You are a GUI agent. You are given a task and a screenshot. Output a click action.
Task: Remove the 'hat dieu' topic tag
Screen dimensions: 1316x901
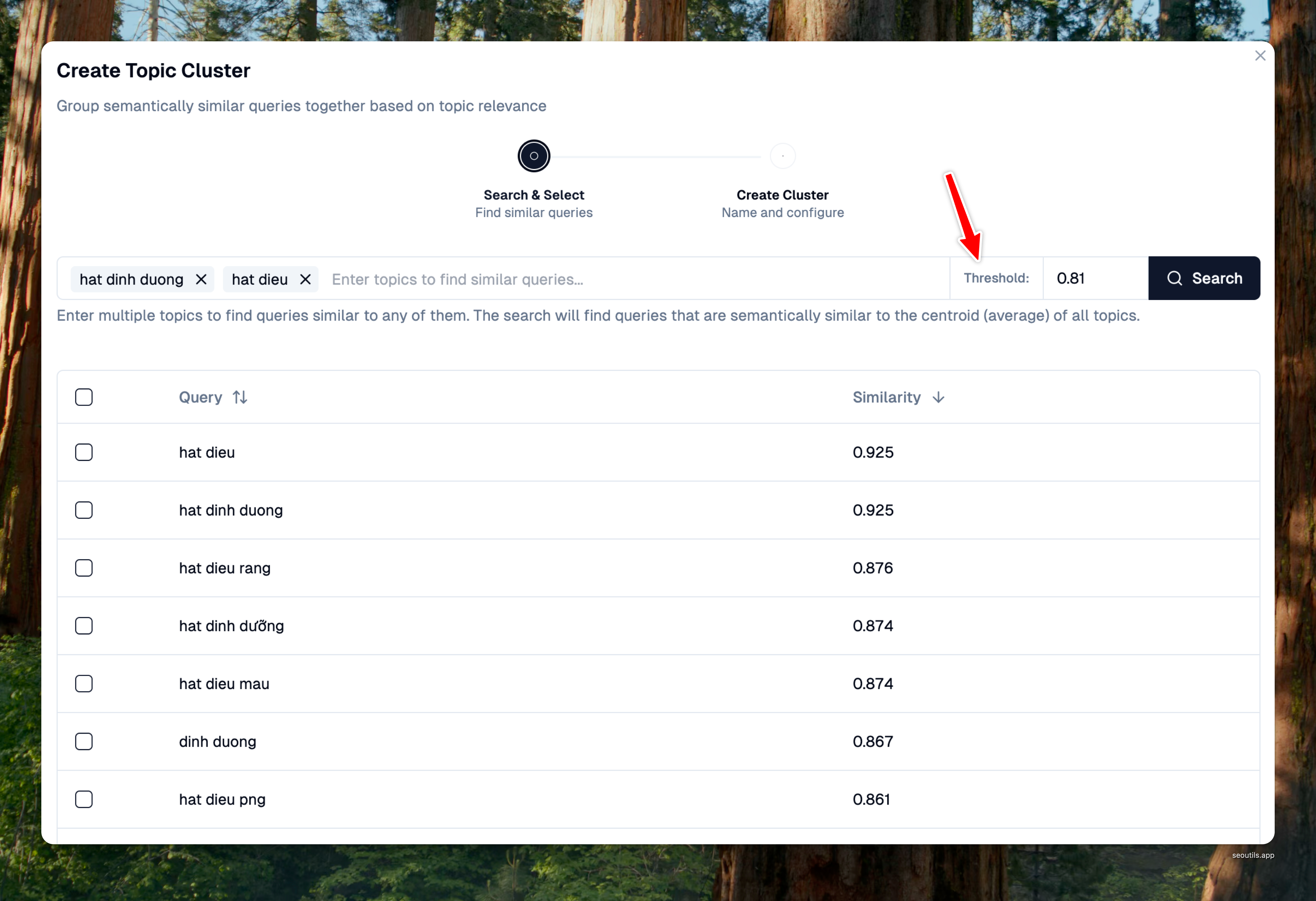click(x=305, y=279)
